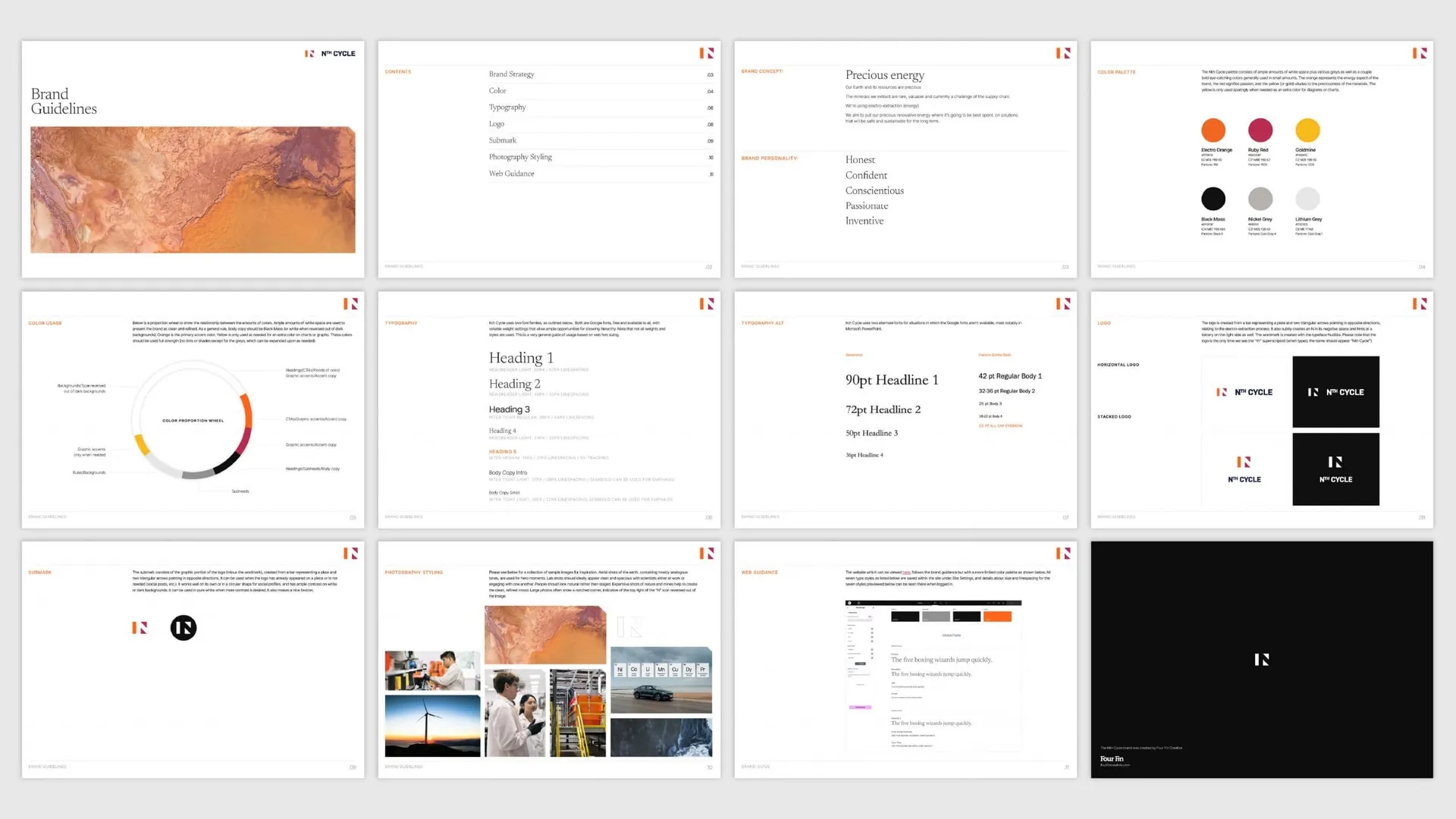Click the 72pt Headline 2 sample
Screen dimensions: 1456x819
883,409
